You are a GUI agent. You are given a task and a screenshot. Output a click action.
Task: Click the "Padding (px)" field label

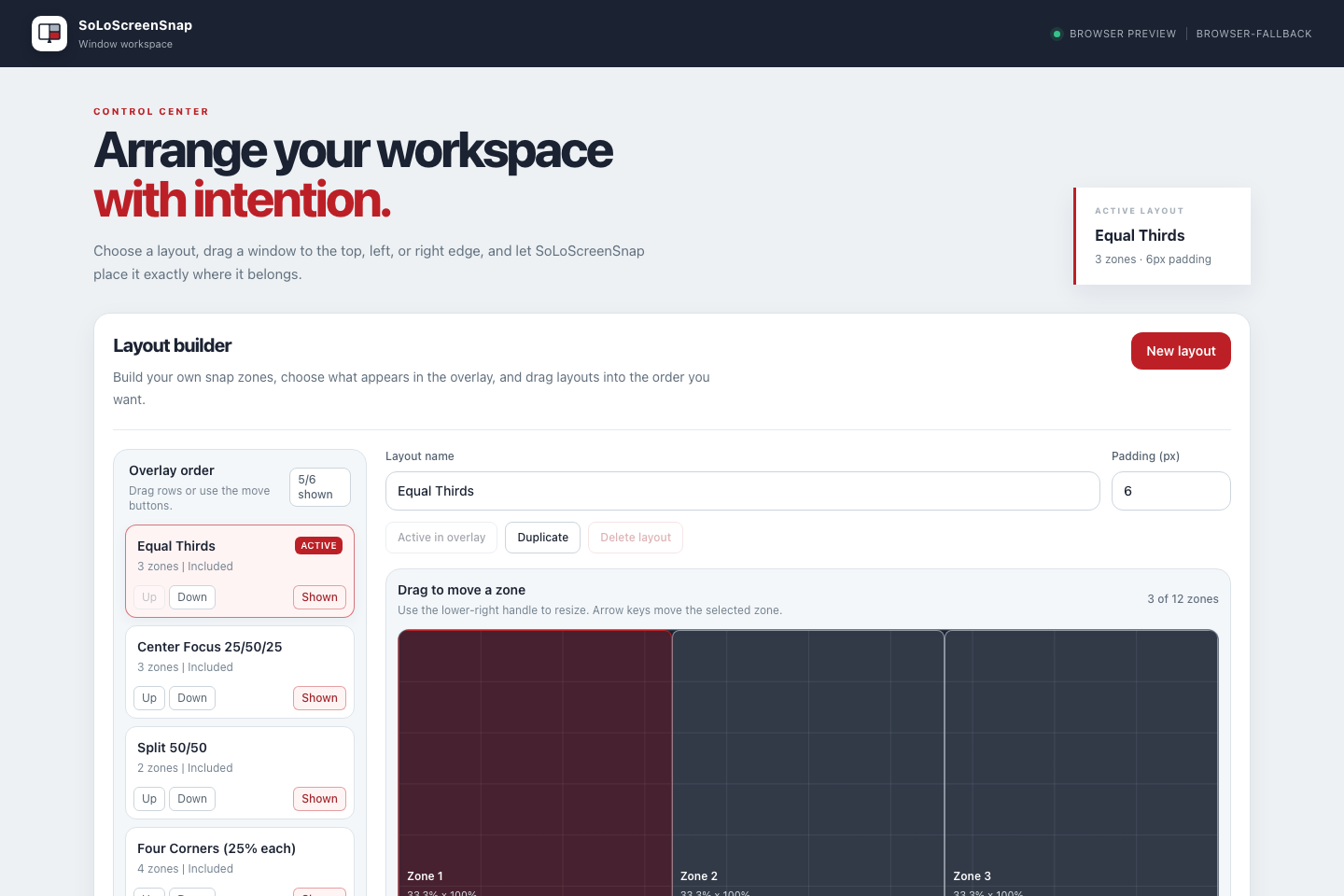[x=1145, y=456]
